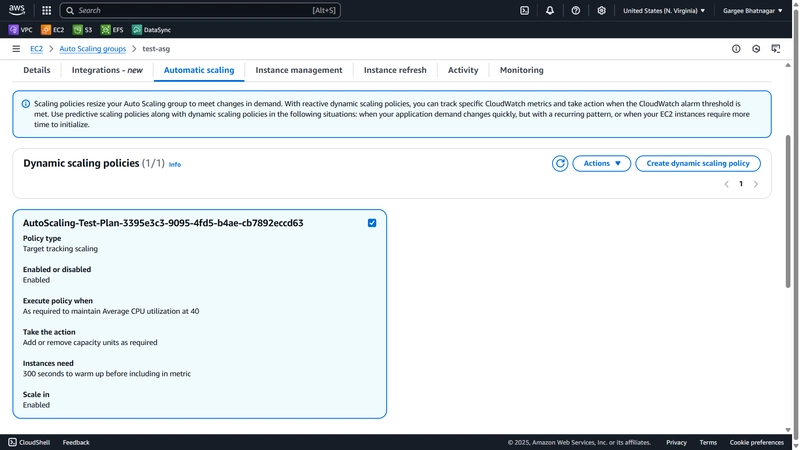Screen dimensions: 800x450
Task: Go to next policies page arrow
Action: click(x=756, y=184)
